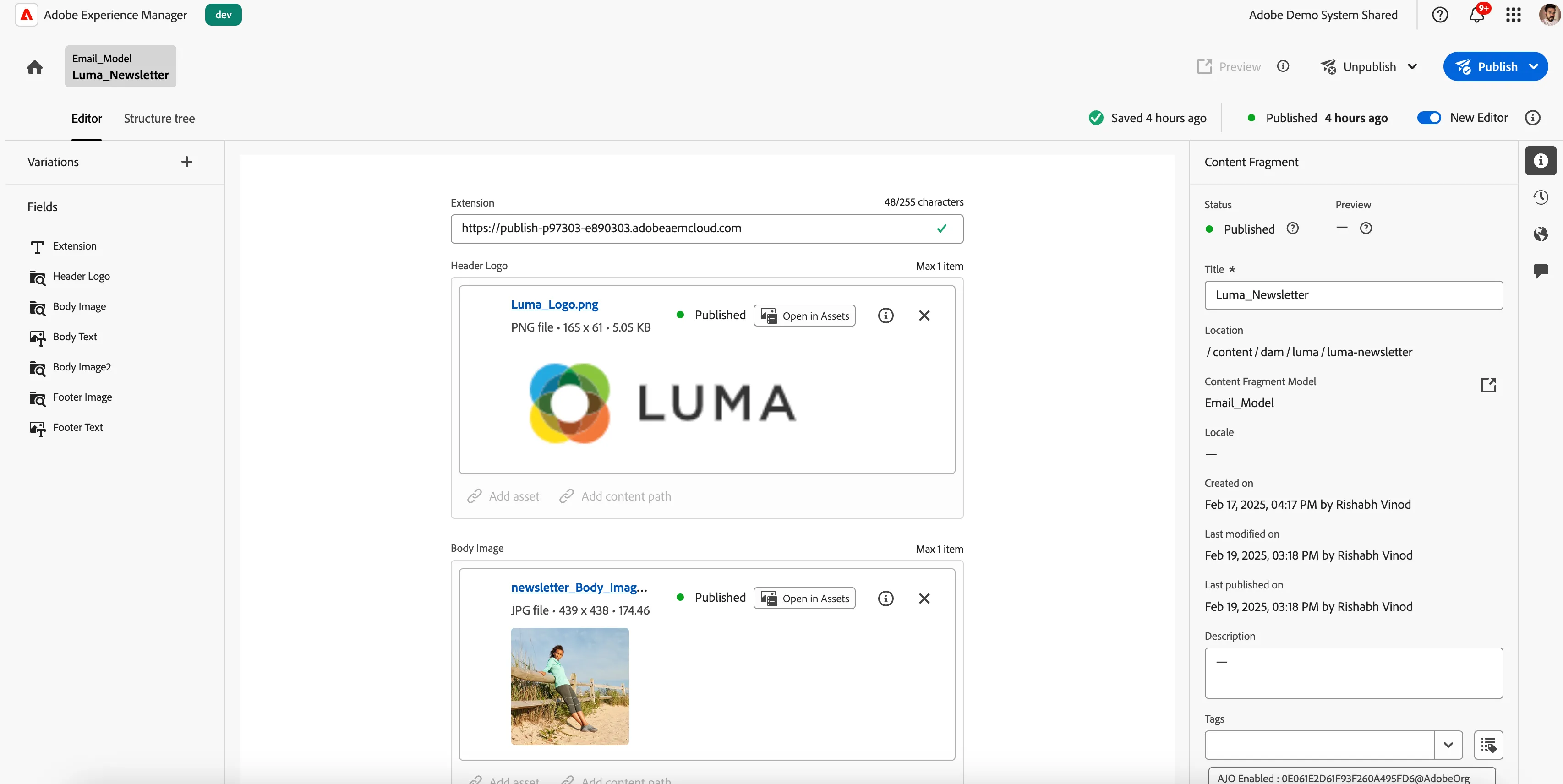Expand the Publish dropdown arrow

[x=1535, y=67]
